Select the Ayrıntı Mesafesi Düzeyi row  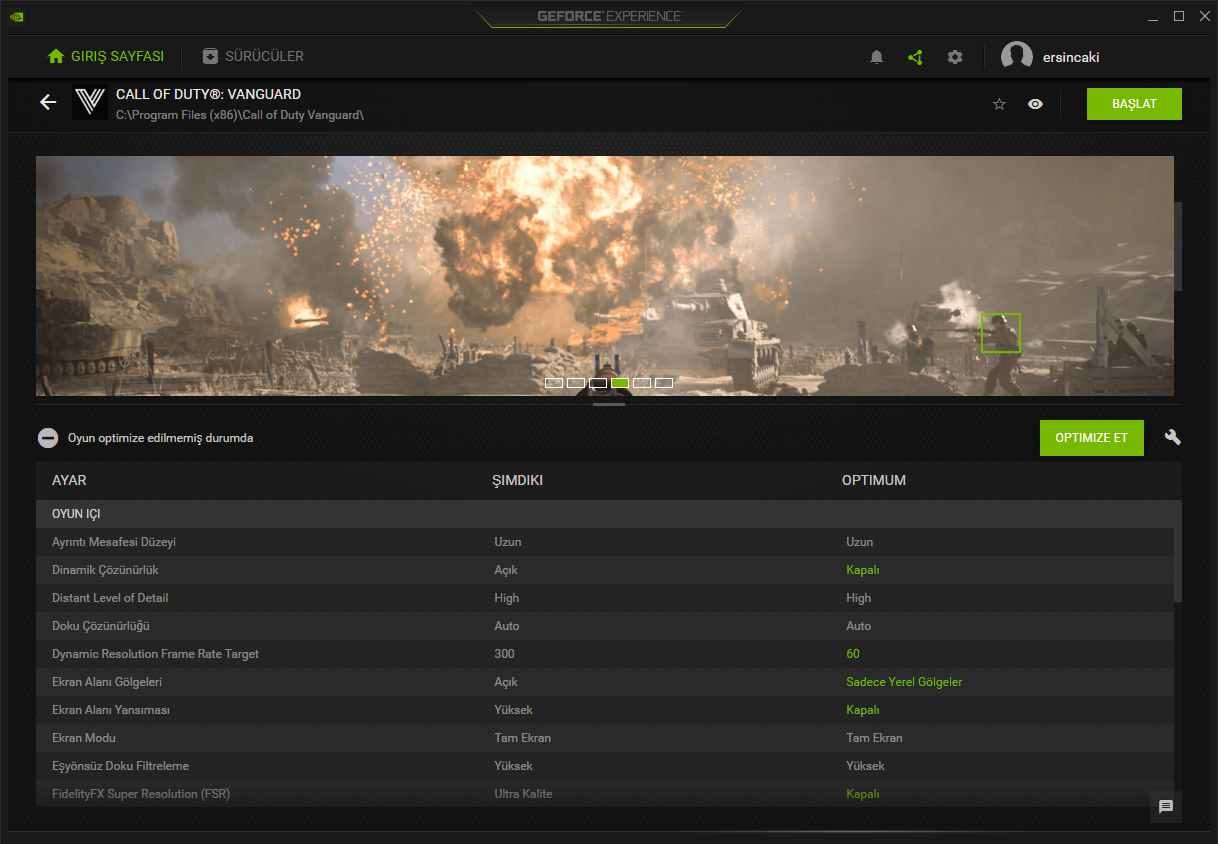605,542
